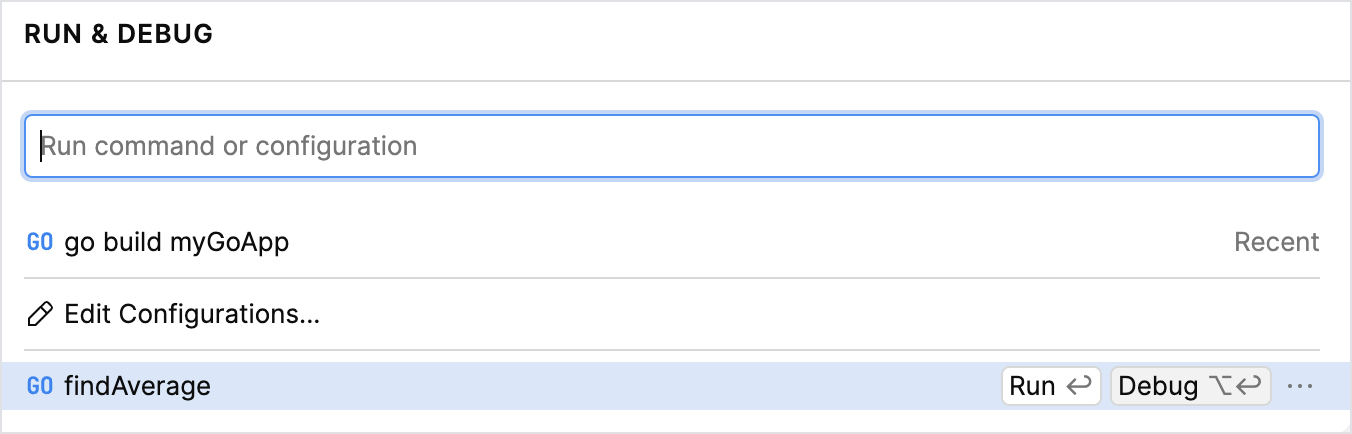The height and width of the screenshot is (434, 1352).
Task: Click the Go icon beside findAverage
Action: tap(40, 386)
